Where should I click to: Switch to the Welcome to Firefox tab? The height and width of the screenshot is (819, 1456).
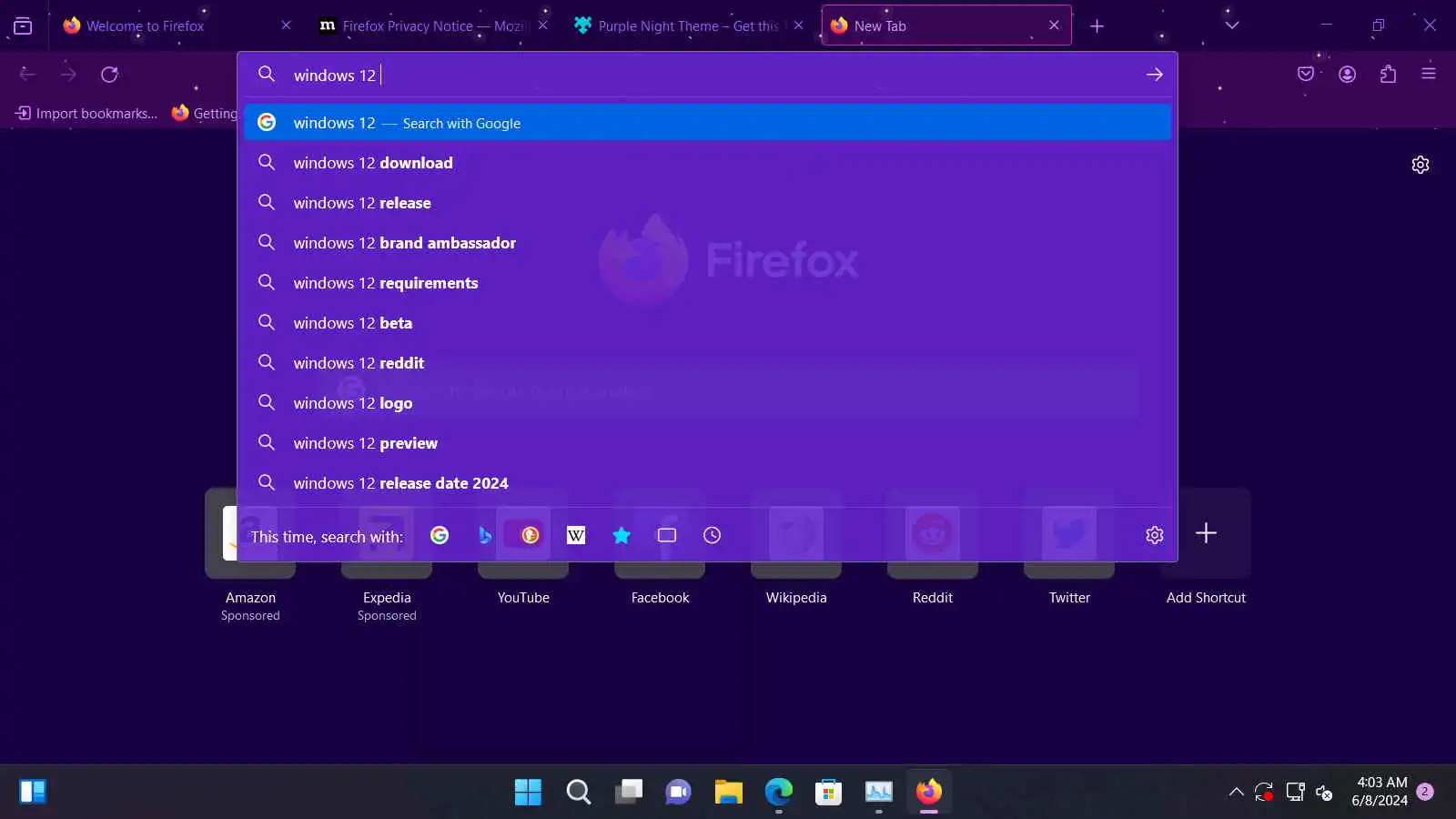(175, 25)
